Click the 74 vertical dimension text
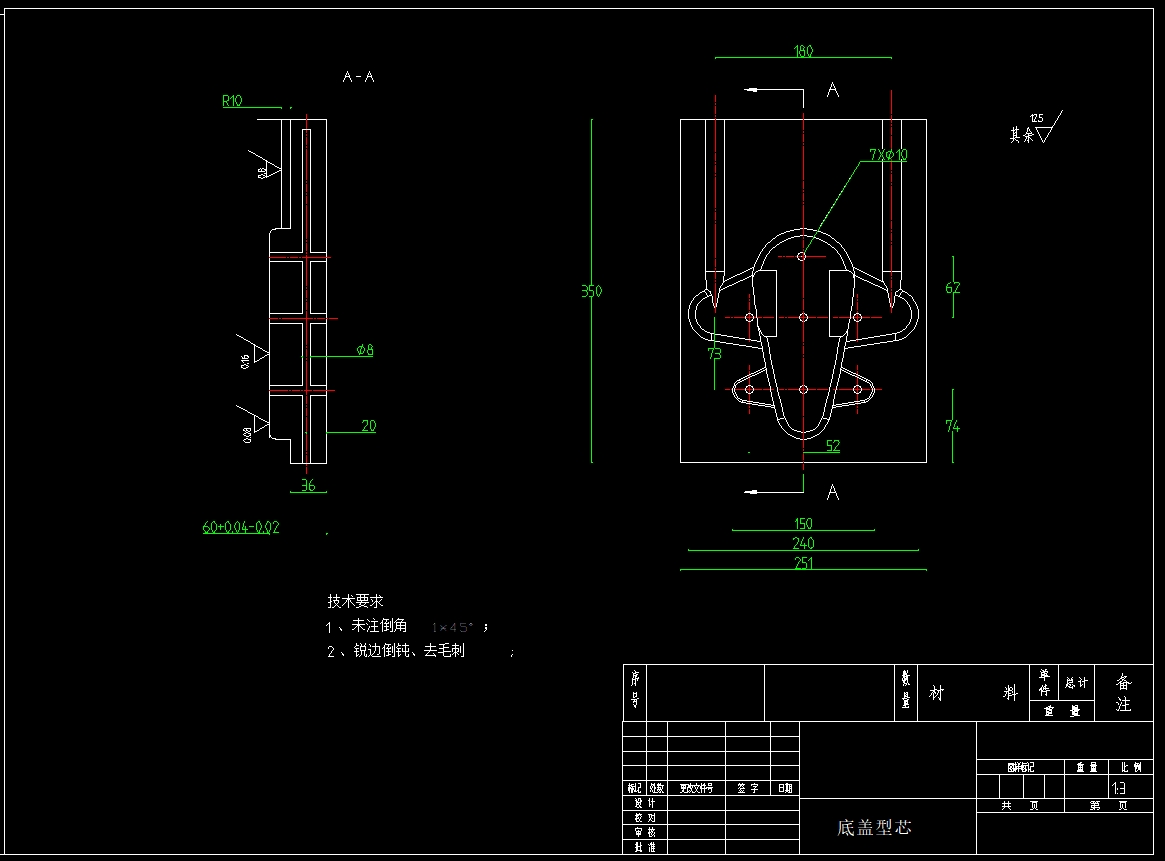The height and width of the screenshot is (861, 1165). pos(953,426)
